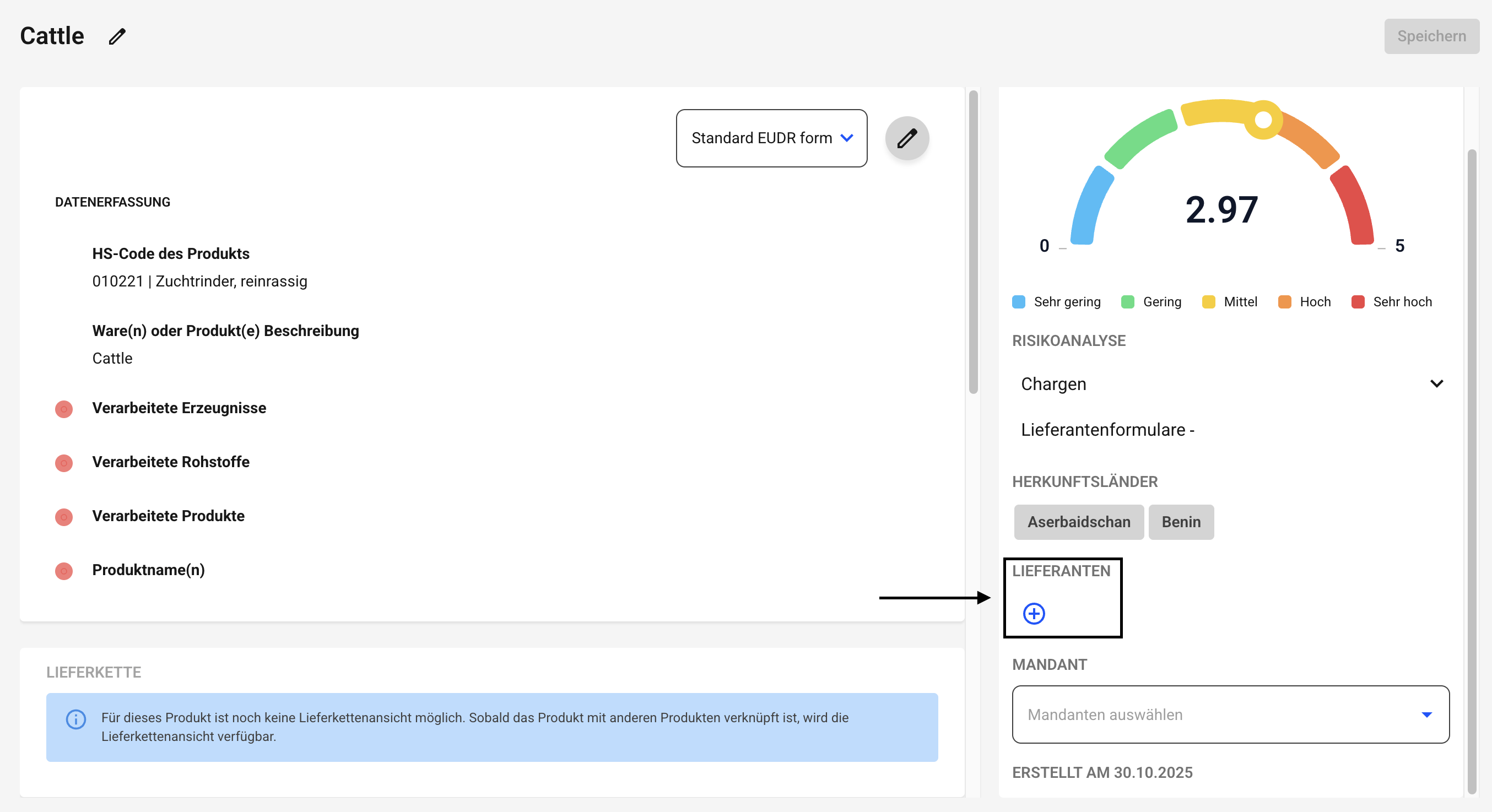Click the Sehr hoch red legend swatch
The height and width of the screenshot is (812, 1492).
(1357, 302)
